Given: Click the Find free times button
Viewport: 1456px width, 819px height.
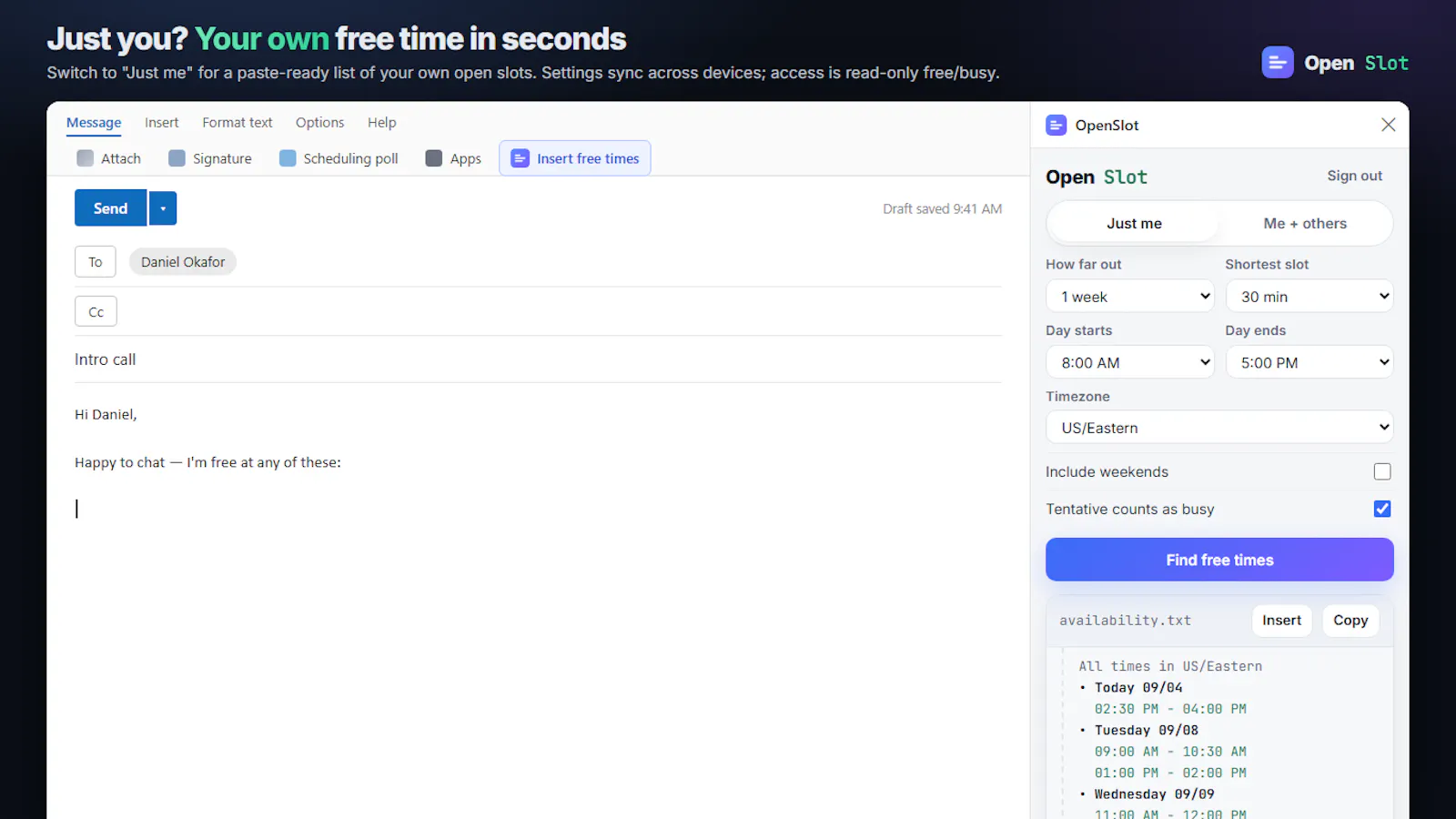Looking at the screenshot, I should [1219, 560].
